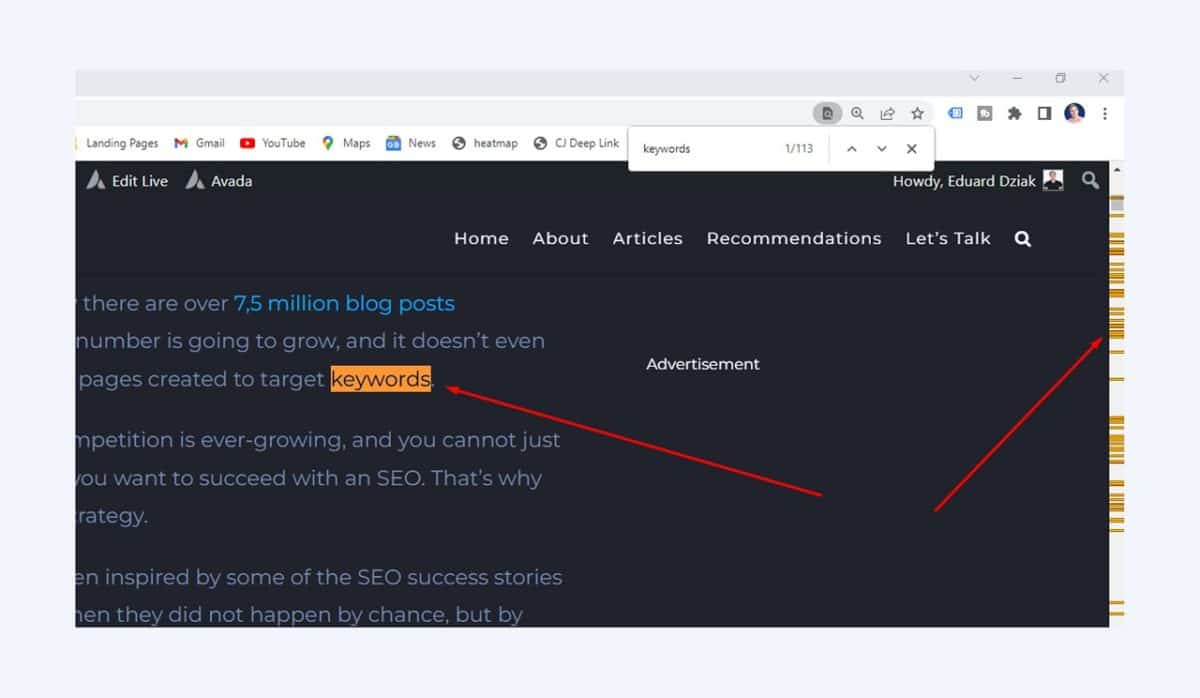
Task: Jump to the previous keyword match
Action: pos(852,148)
